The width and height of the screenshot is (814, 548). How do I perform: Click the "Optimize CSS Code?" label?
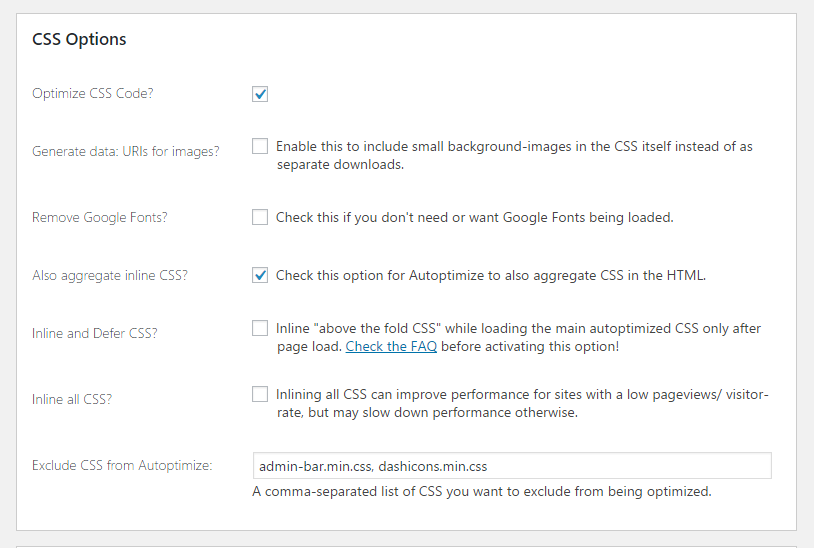click(x=93, y=94)
